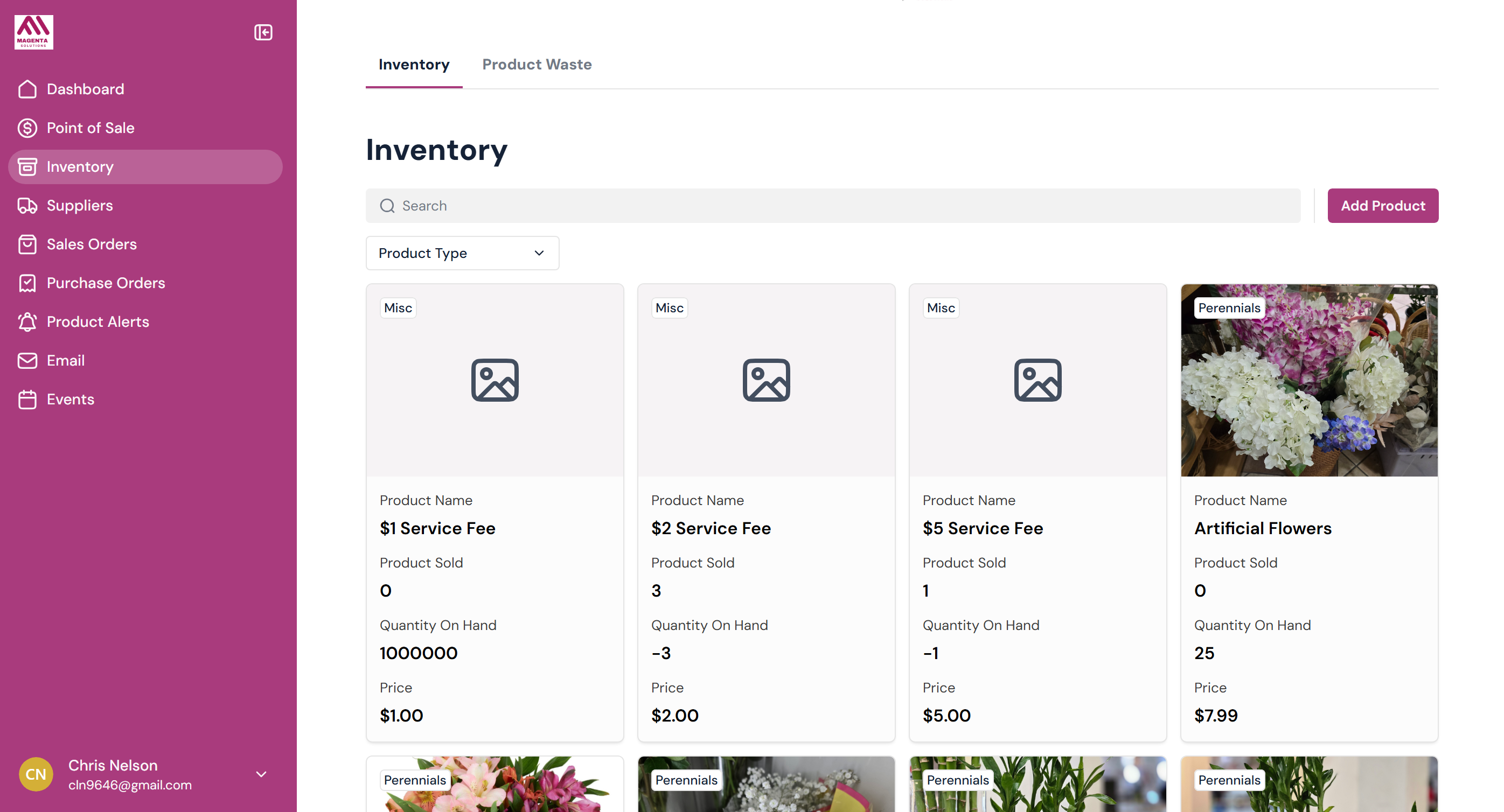Screen dimensions: 1504x812
Task: Open the Product Type dropdown
Action: pos(462,254)
